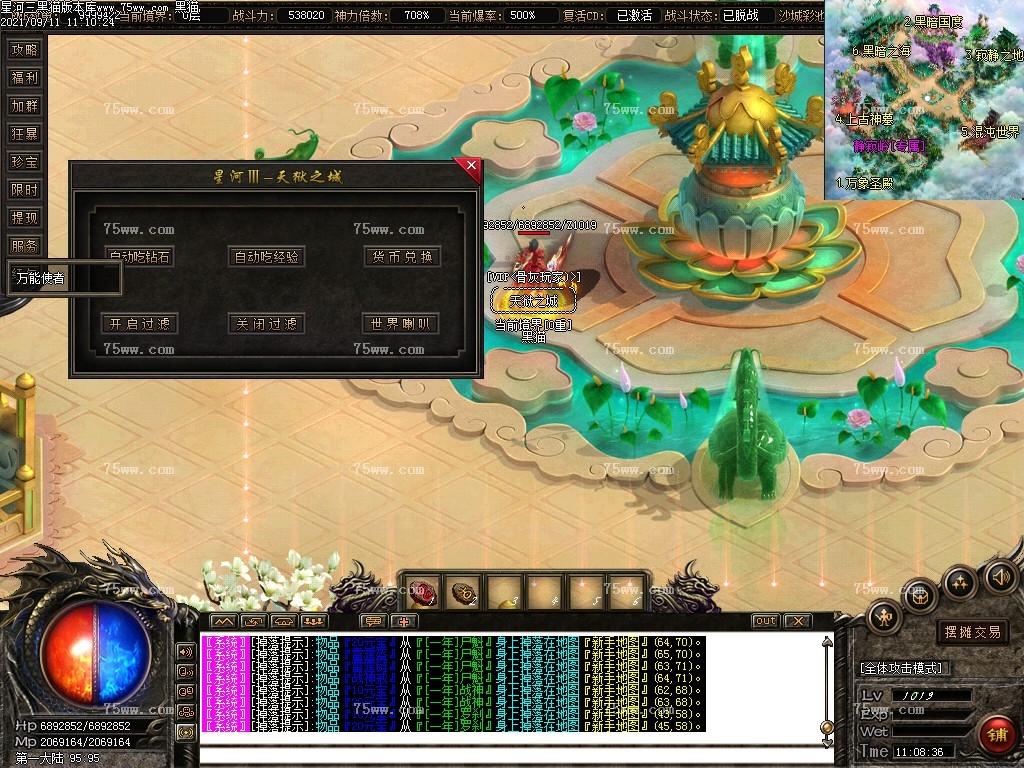Select quick slot 3

click(504, 592)
